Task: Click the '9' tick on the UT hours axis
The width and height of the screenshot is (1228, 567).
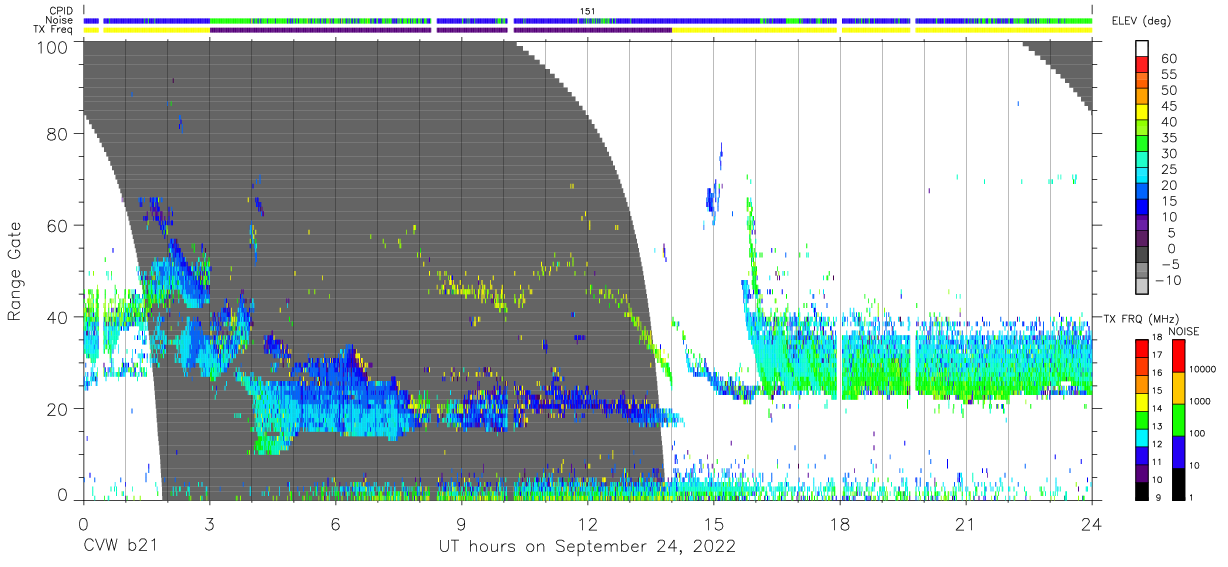Action: pos(462,524)
